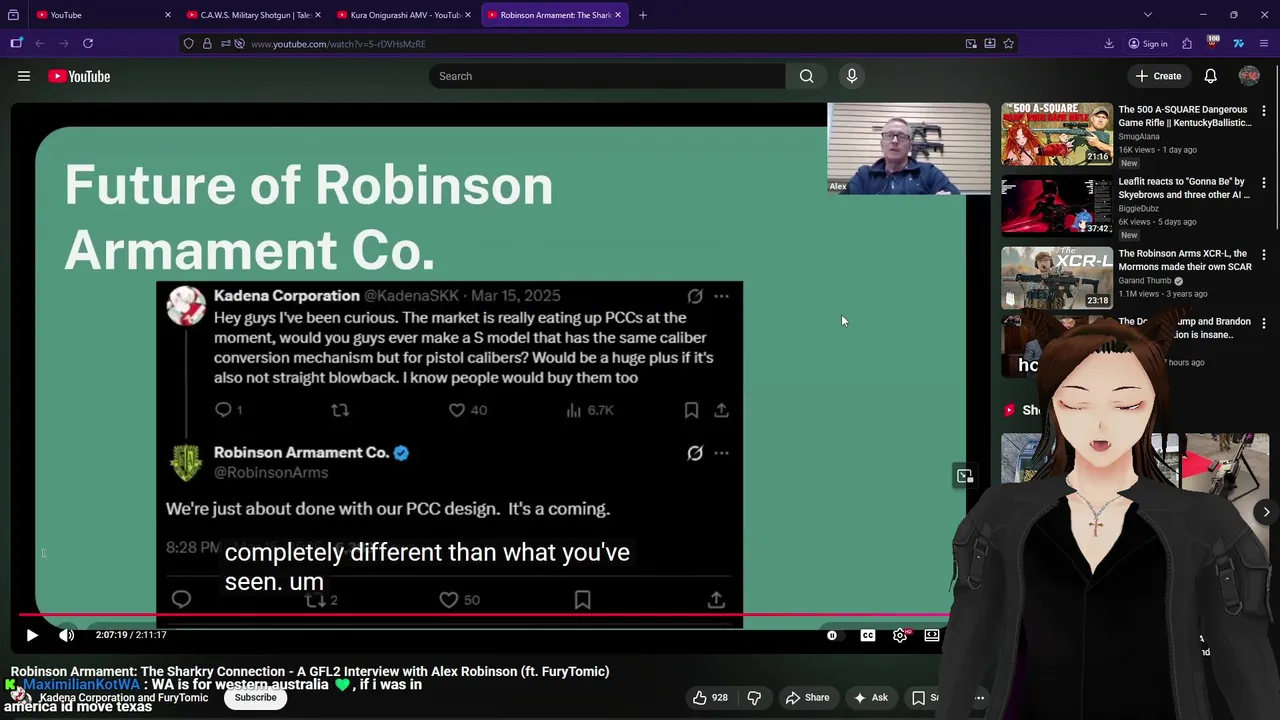Screen dimensions: 1280x720
Task: Like the video with 928 likes
Action: coord(710,698)
